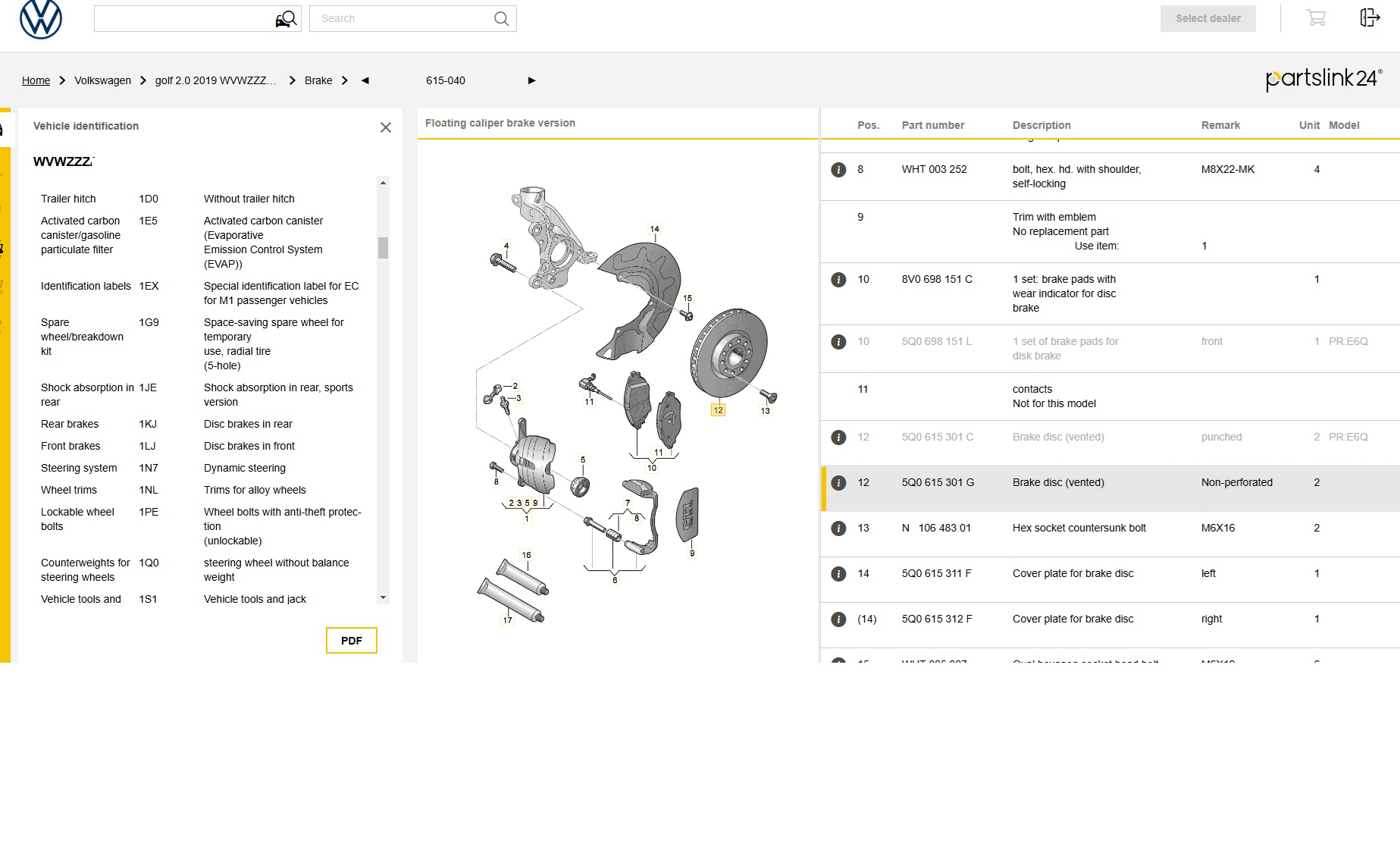Click 'Trim with emblem' description

1054,217
